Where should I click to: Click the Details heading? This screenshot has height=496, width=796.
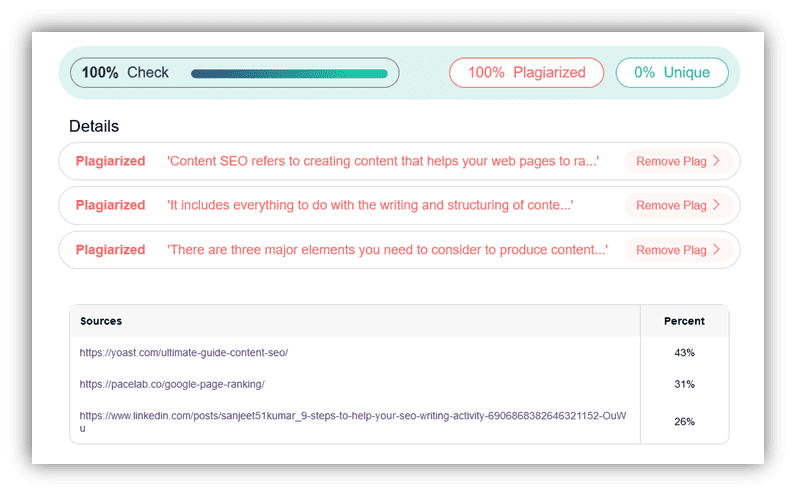(x=94, y=126)
